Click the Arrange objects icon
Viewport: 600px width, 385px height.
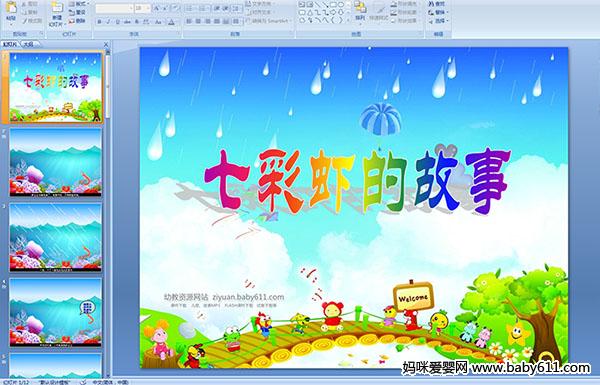[360, 10]
